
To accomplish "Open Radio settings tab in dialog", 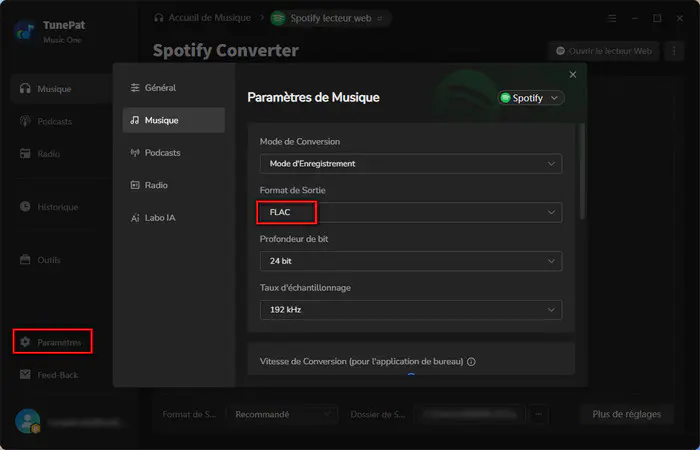I will click(174, 185).
